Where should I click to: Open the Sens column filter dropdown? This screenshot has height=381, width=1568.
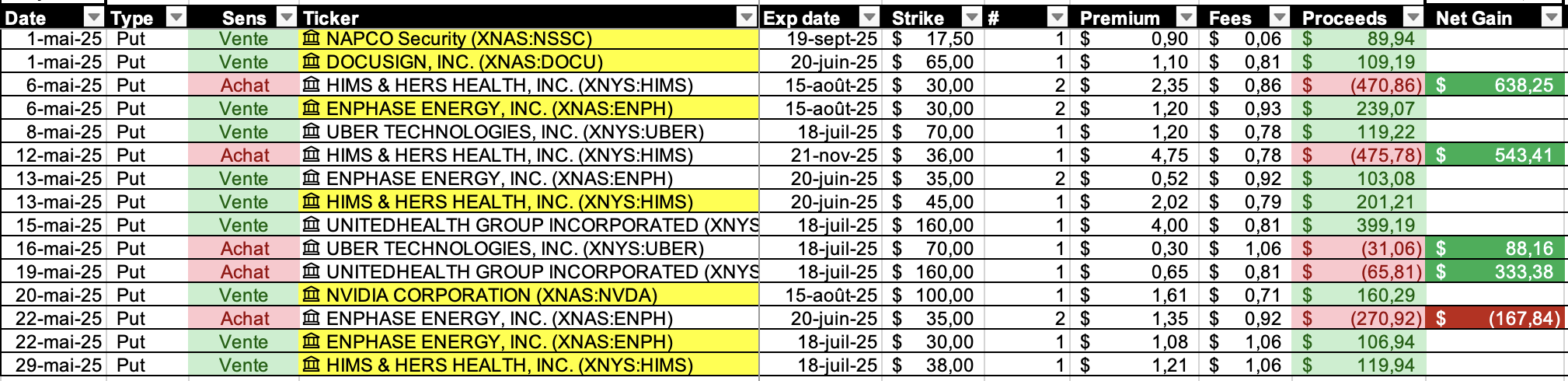[x=287, y=17]
